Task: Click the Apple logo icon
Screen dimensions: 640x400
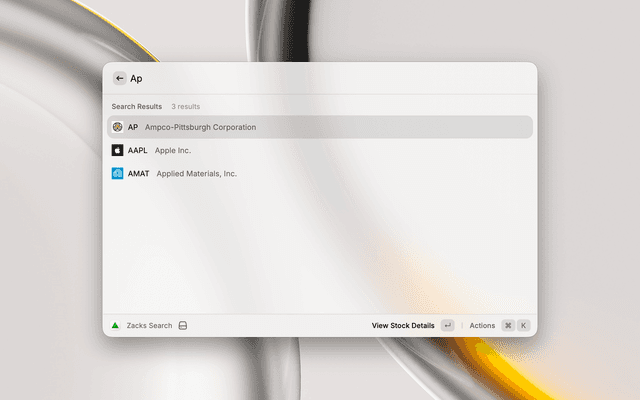Action: (x=117, y=150)
